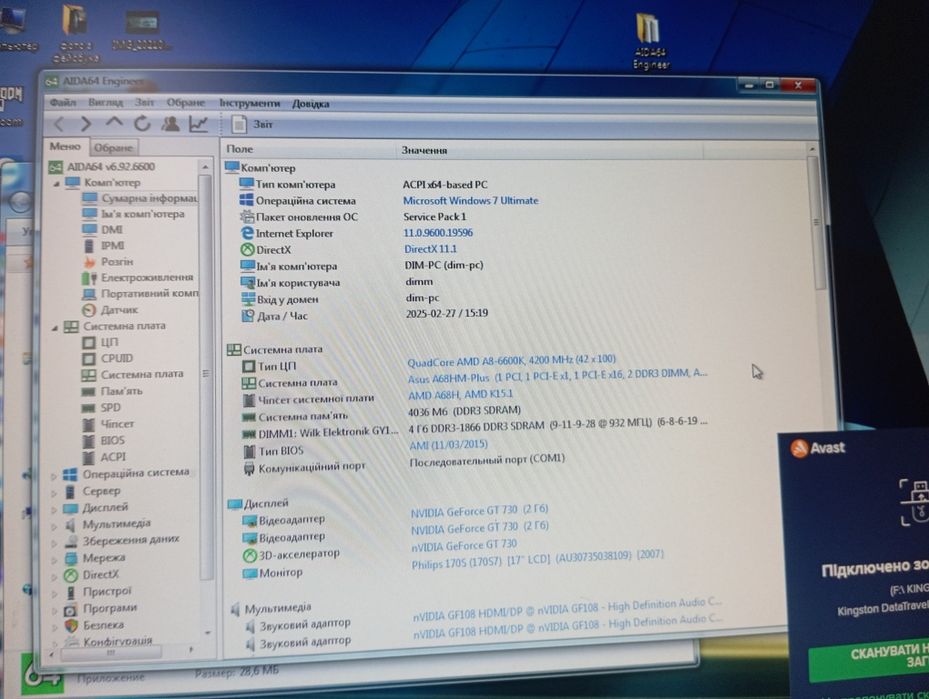Select Internet Explorer row icon
This screenshot has width=929, height=699.
click(x=247, y=233)
